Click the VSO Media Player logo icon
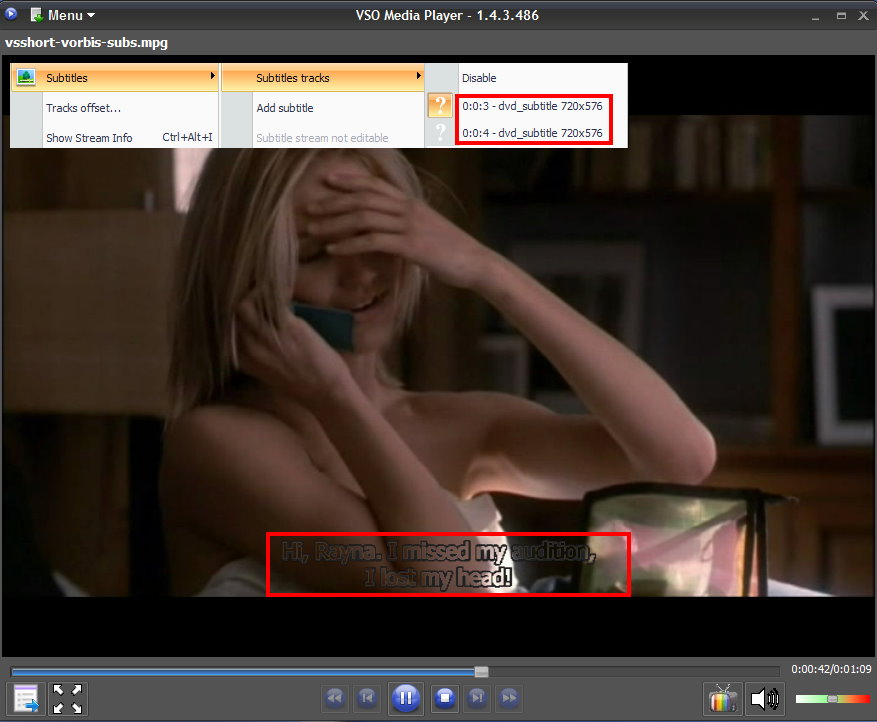877x722 pixels. pos(11,14)
